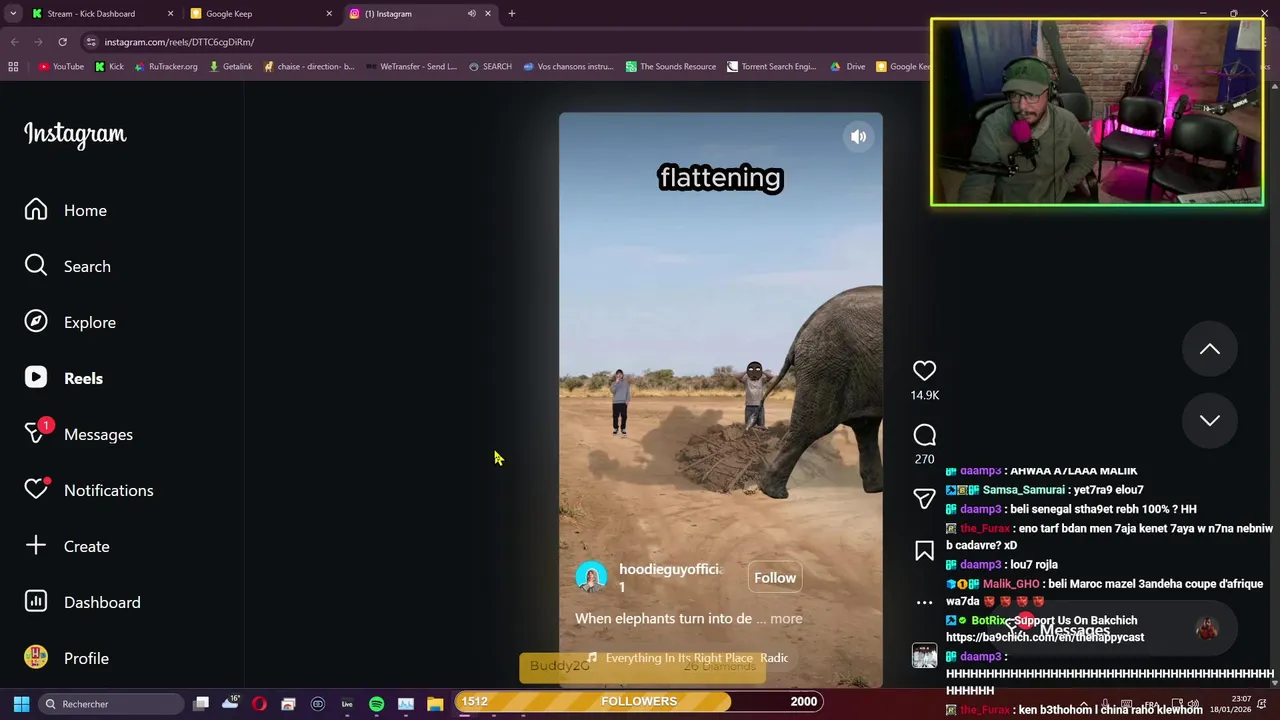Open your Profile from the sidebar

click(67, 658)
